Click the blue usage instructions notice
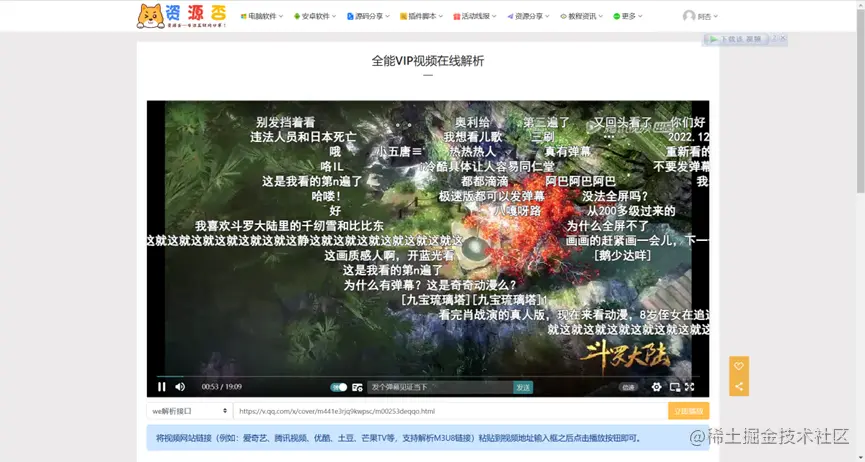865x462 pixels. coord(428,438)
